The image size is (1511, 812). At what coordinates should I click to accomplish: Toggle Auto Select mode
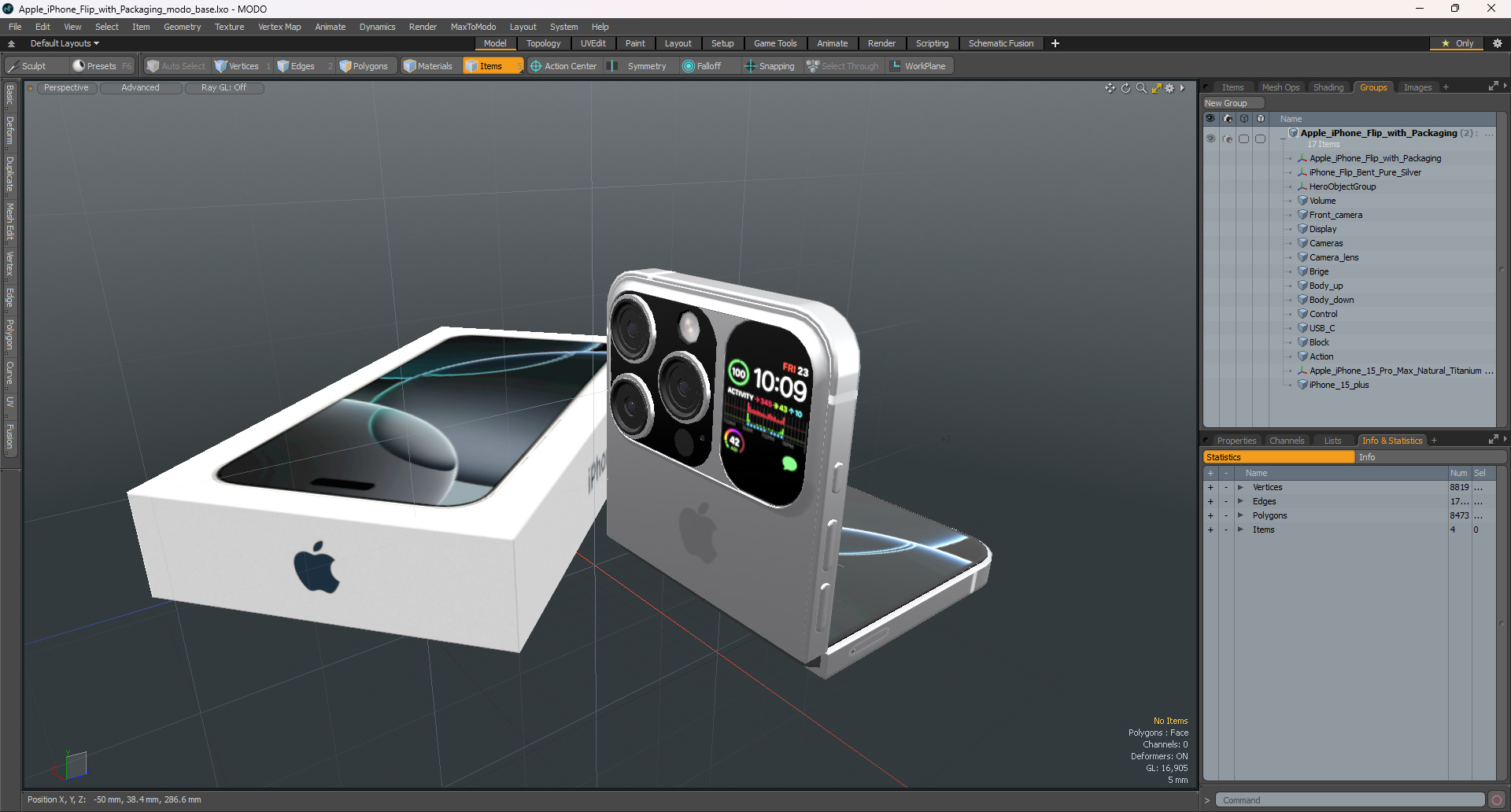(175, 66)
